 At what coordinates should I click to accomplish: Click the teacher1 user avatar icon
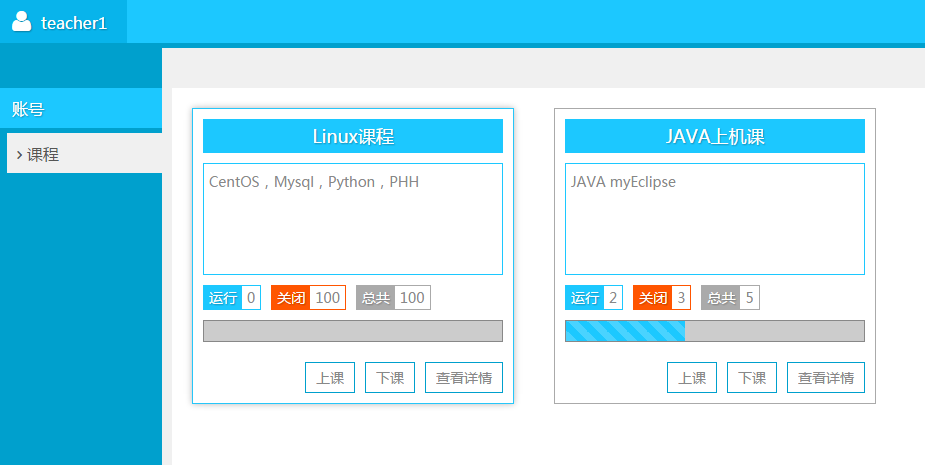click(x=22, y=21)
